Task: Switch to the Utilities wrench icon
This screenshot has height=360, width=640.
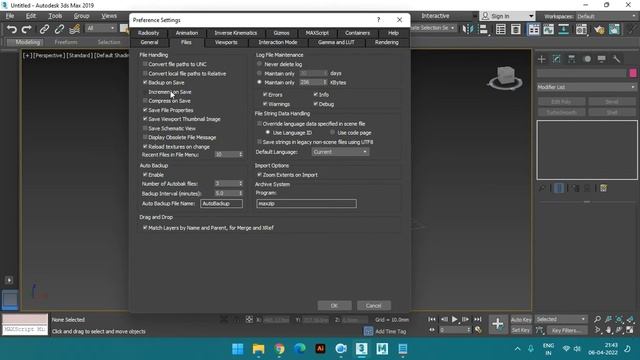Action: point(616,59)
